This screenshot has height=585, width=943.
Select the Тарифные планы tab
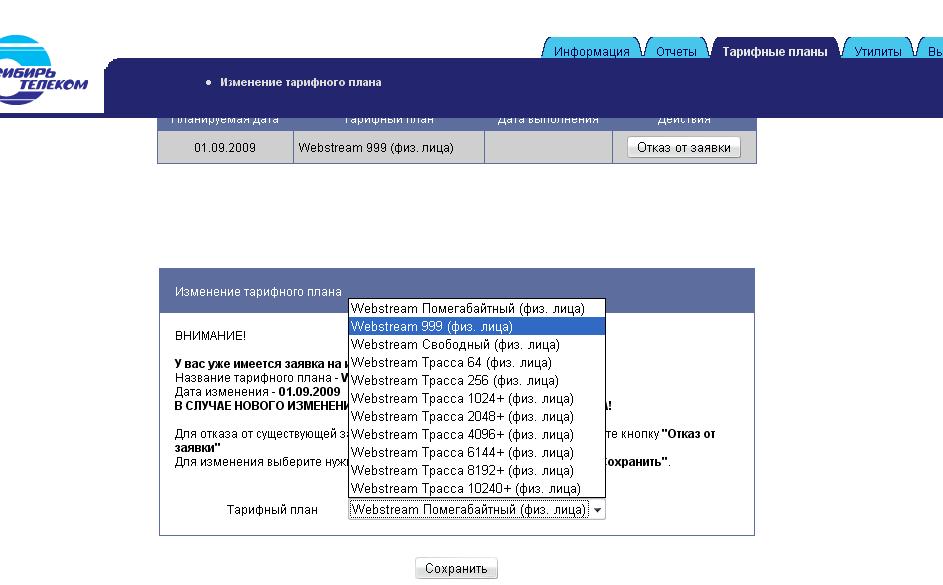click(x=774, y=52)
